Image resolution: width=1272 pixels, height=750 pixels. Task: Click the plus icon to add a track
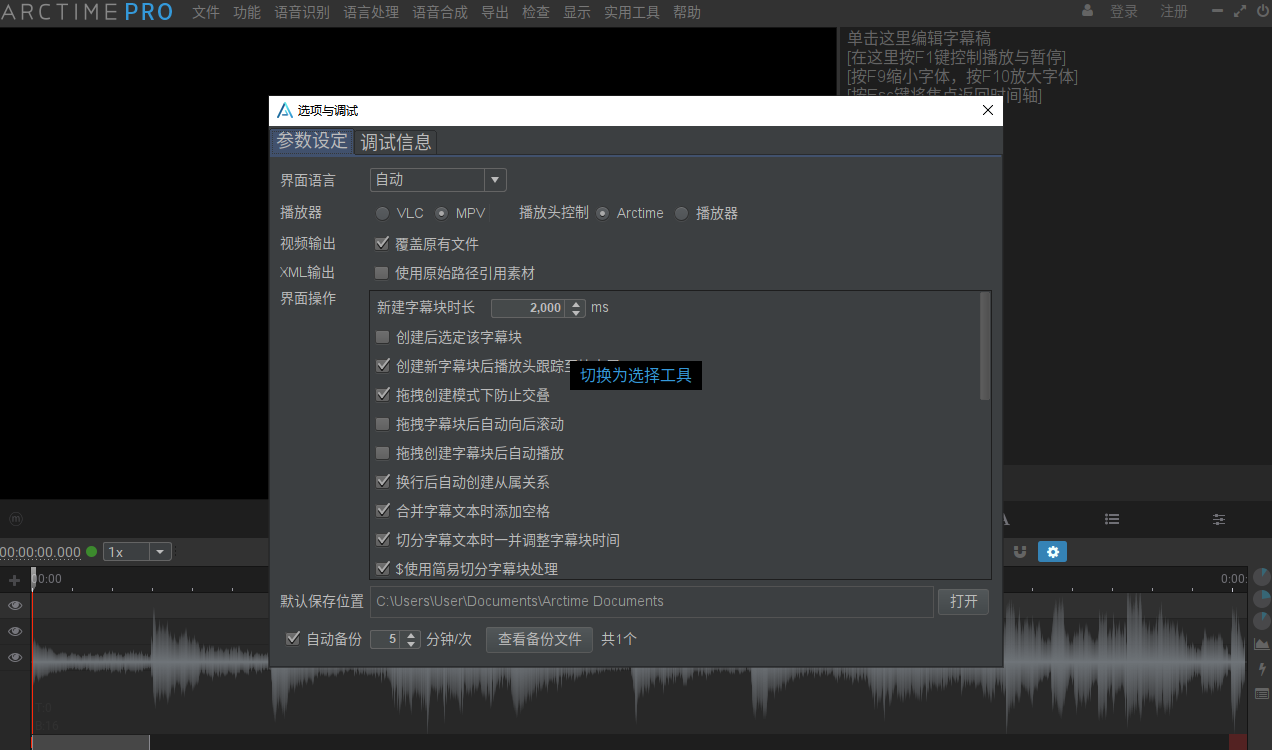coord(14,579)
